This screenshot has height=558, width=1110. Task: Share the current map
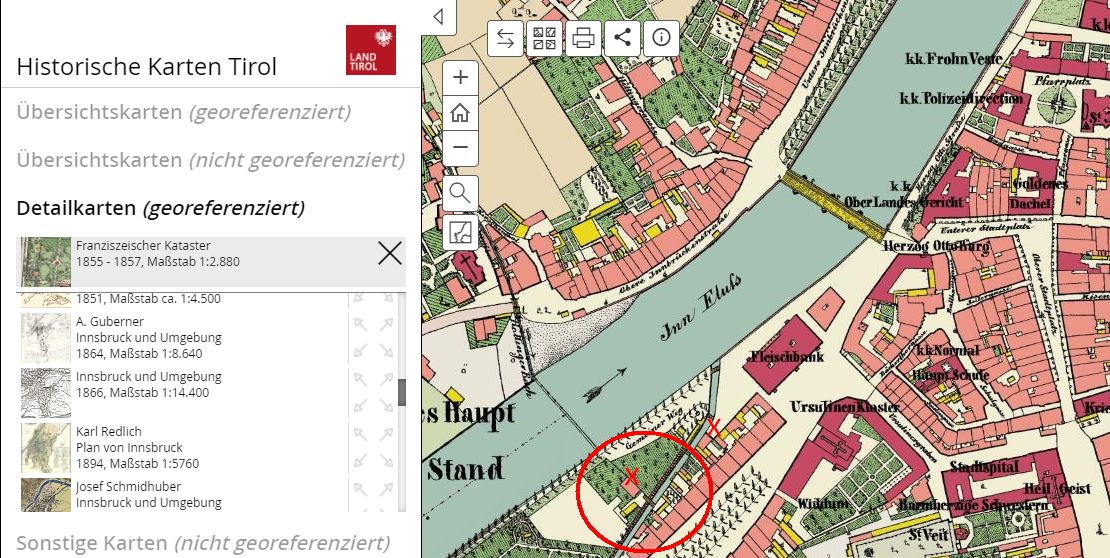pos(622,38)
